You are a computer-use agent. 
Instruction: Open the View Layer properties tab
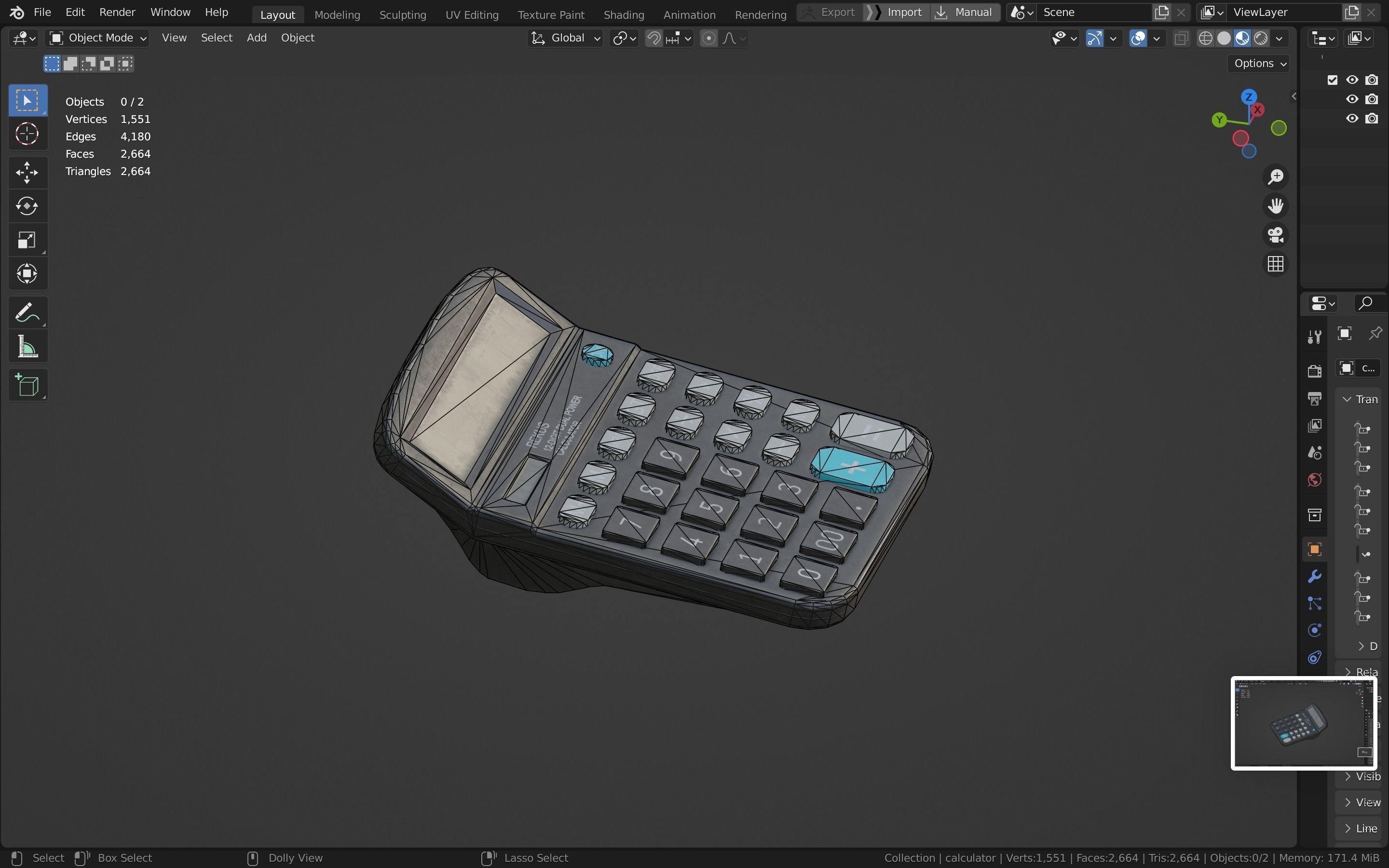tap(1314, 425)
